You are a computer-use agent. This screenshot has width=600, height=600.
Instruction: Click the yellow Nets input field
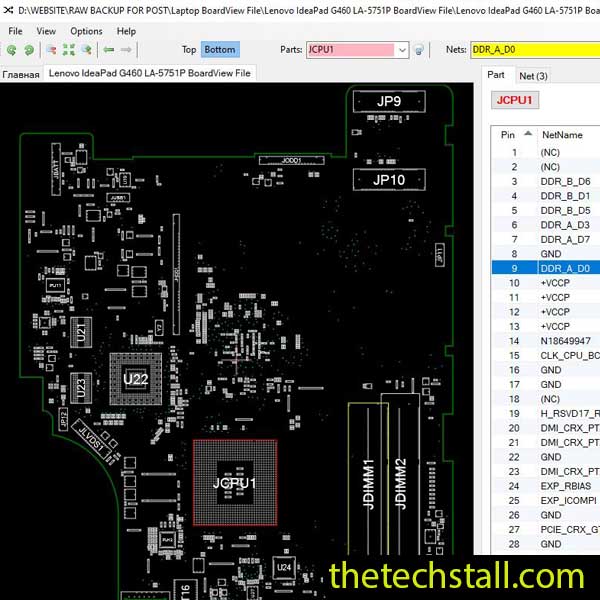[535, 49]
